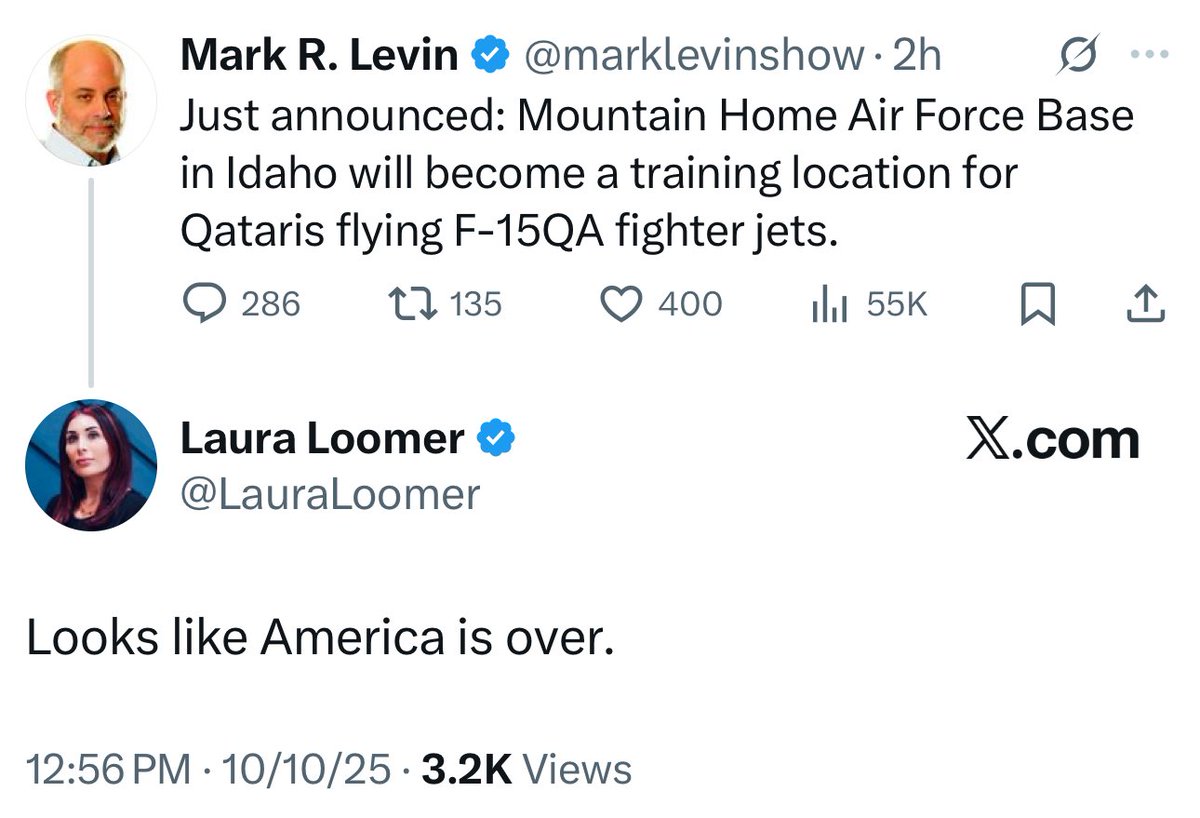This screenshot has width=1200, height=818.
Task: Click the verified badge beside Laura Loomer
Action: point(497,439)
